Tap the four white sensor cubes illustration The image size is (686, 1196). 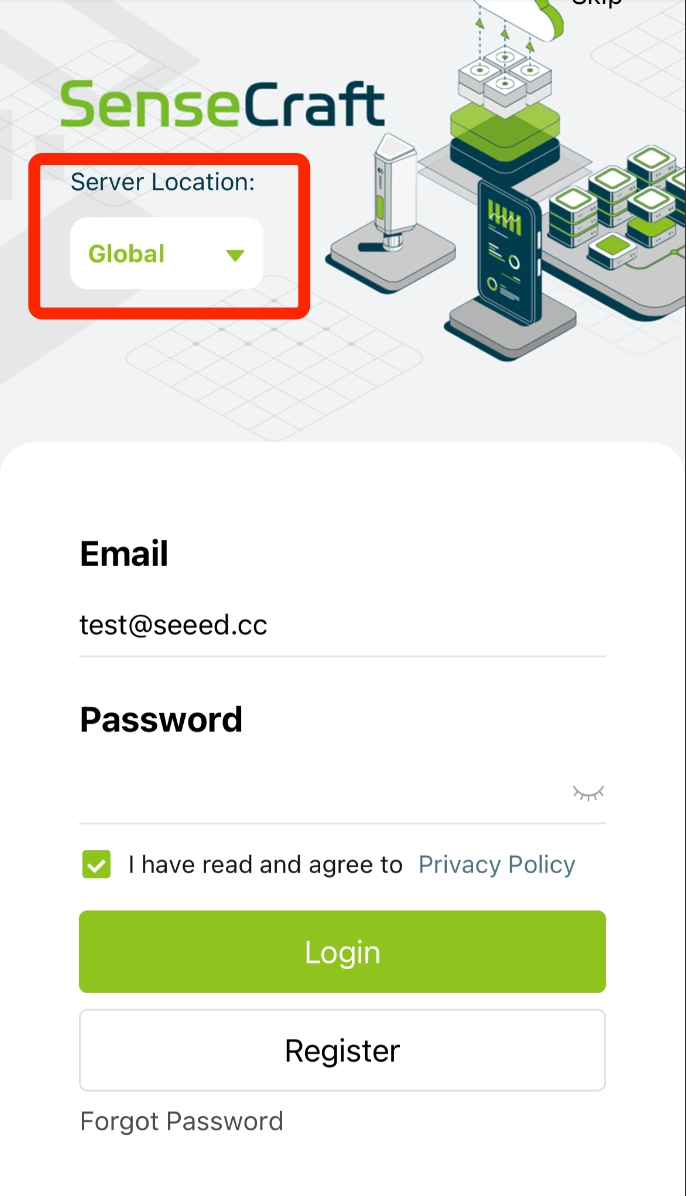point(504,75)
